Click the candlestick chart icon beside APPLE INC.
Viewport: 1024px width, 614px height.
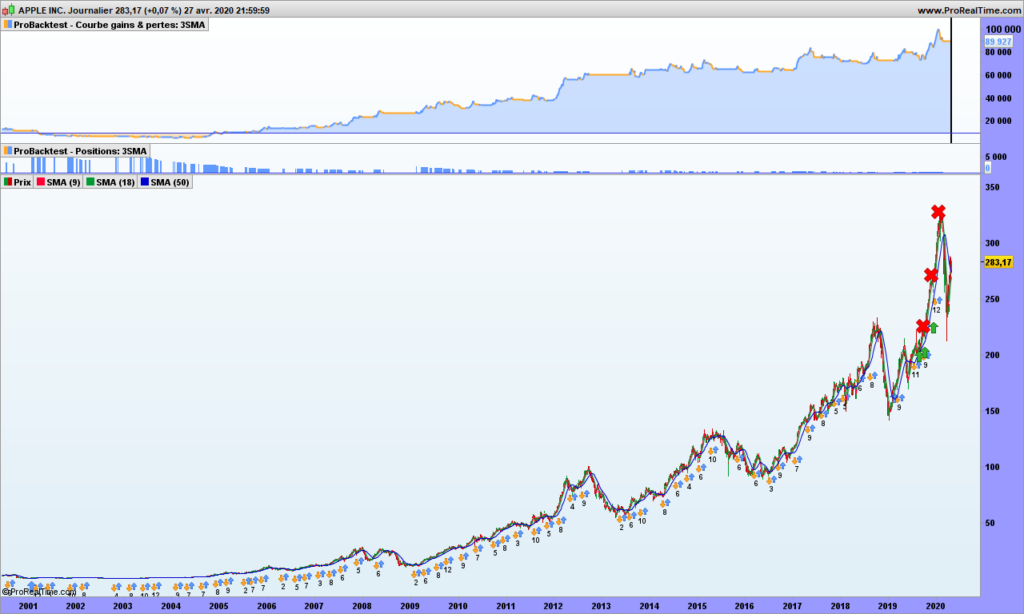8,10
